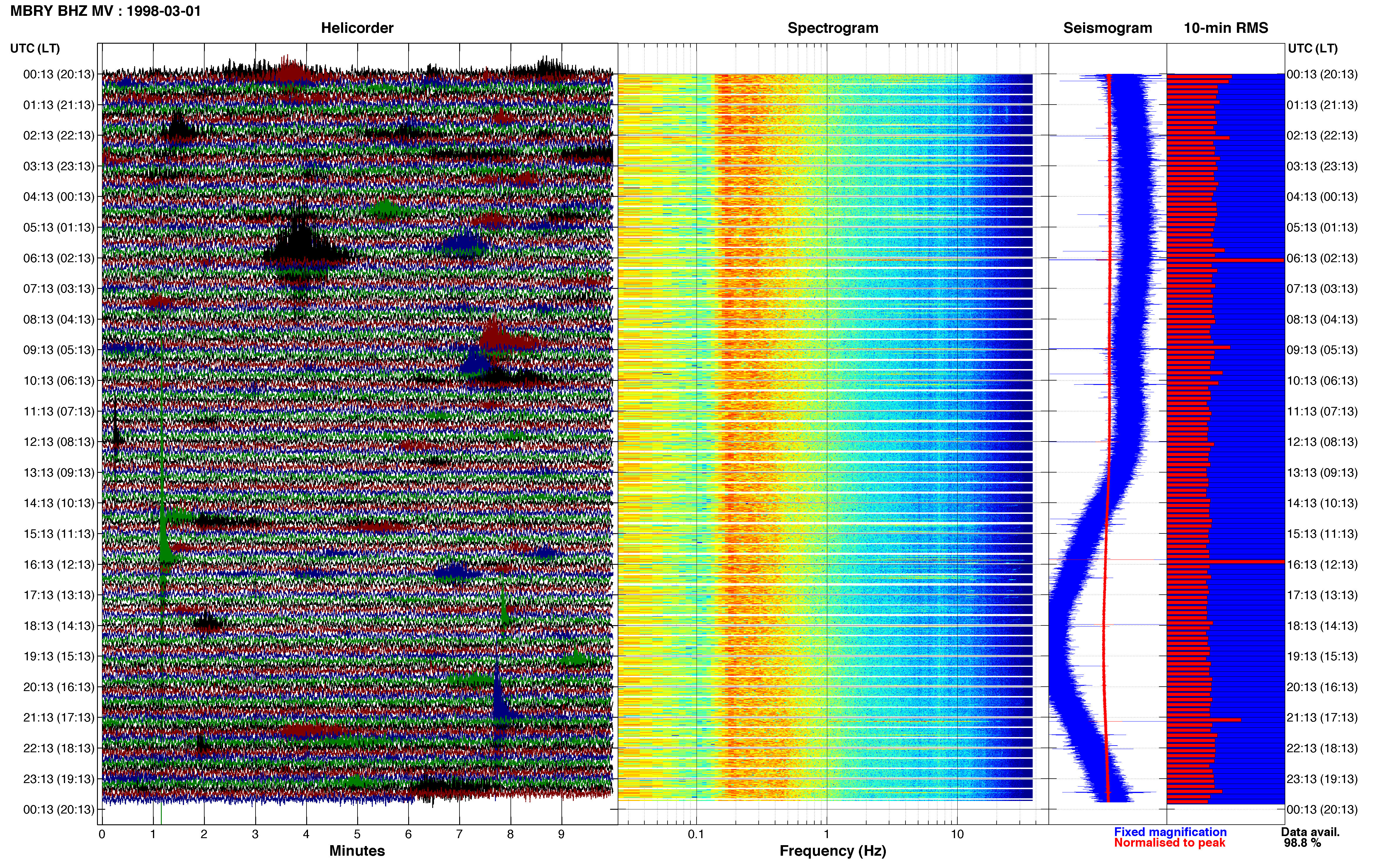Click the 'Frequency (Hz)' x-axis label
This screenshot has width=1389, height=868.
point(833,851)
